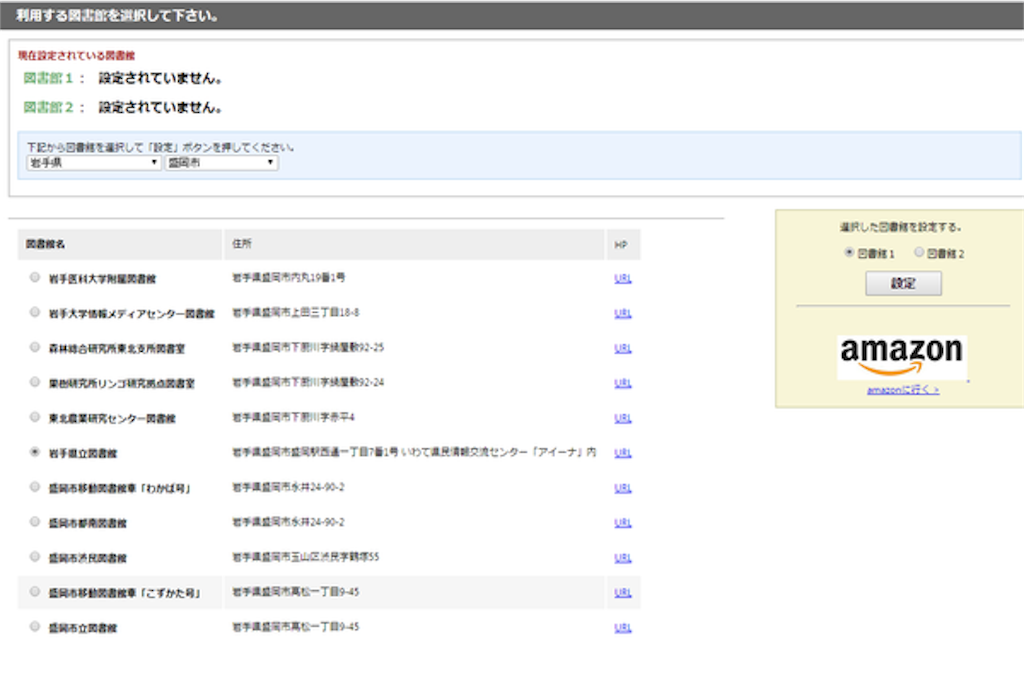Select radio for 盛岡市渋民図書館

pyautogui.click(x=35, y=557)
